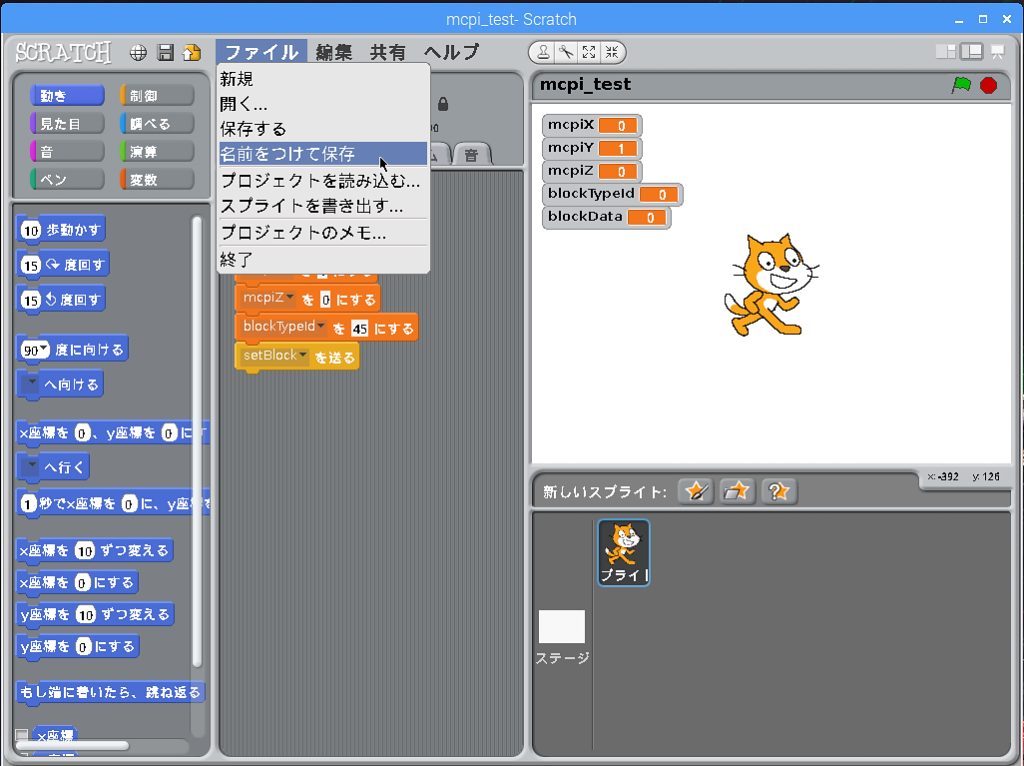Click the red stop button

(989, 85)
